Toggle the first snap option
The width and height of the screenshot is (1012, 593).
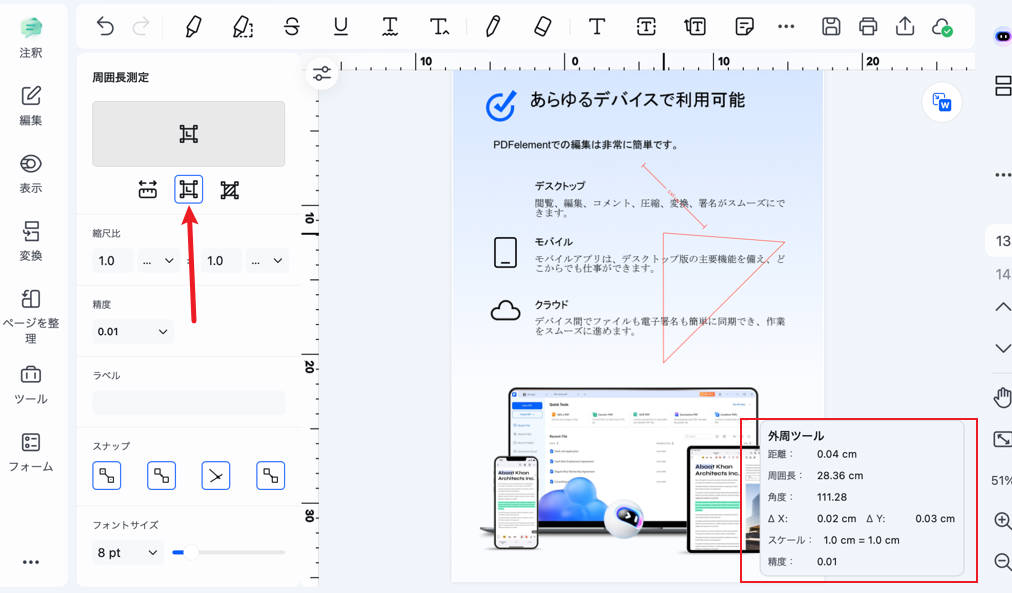pyautogui.click(x=107, y=476)
